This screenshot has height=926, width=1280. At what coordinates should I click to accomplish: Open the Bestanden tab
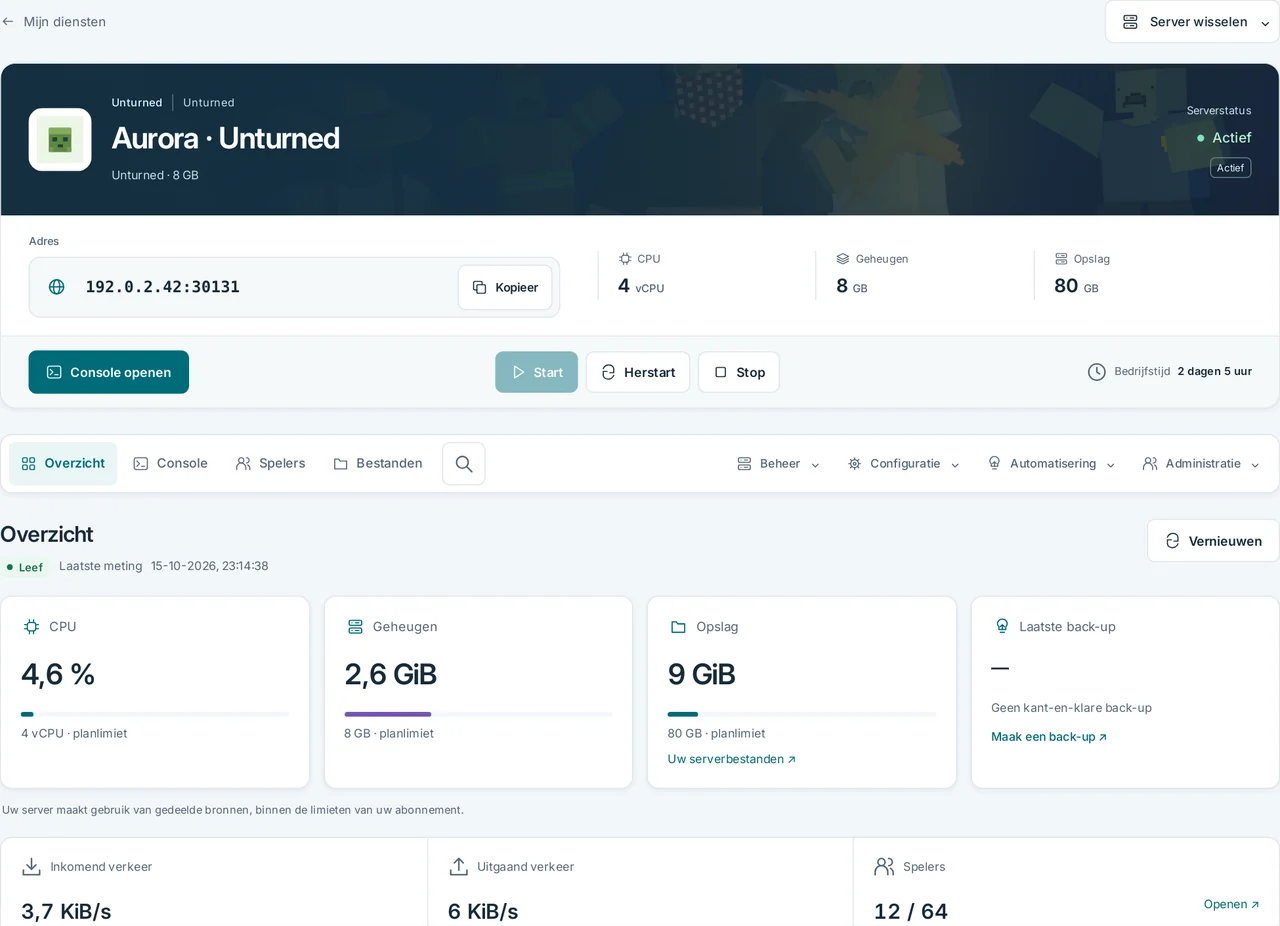pyautogui.click(x=378, y=464)
